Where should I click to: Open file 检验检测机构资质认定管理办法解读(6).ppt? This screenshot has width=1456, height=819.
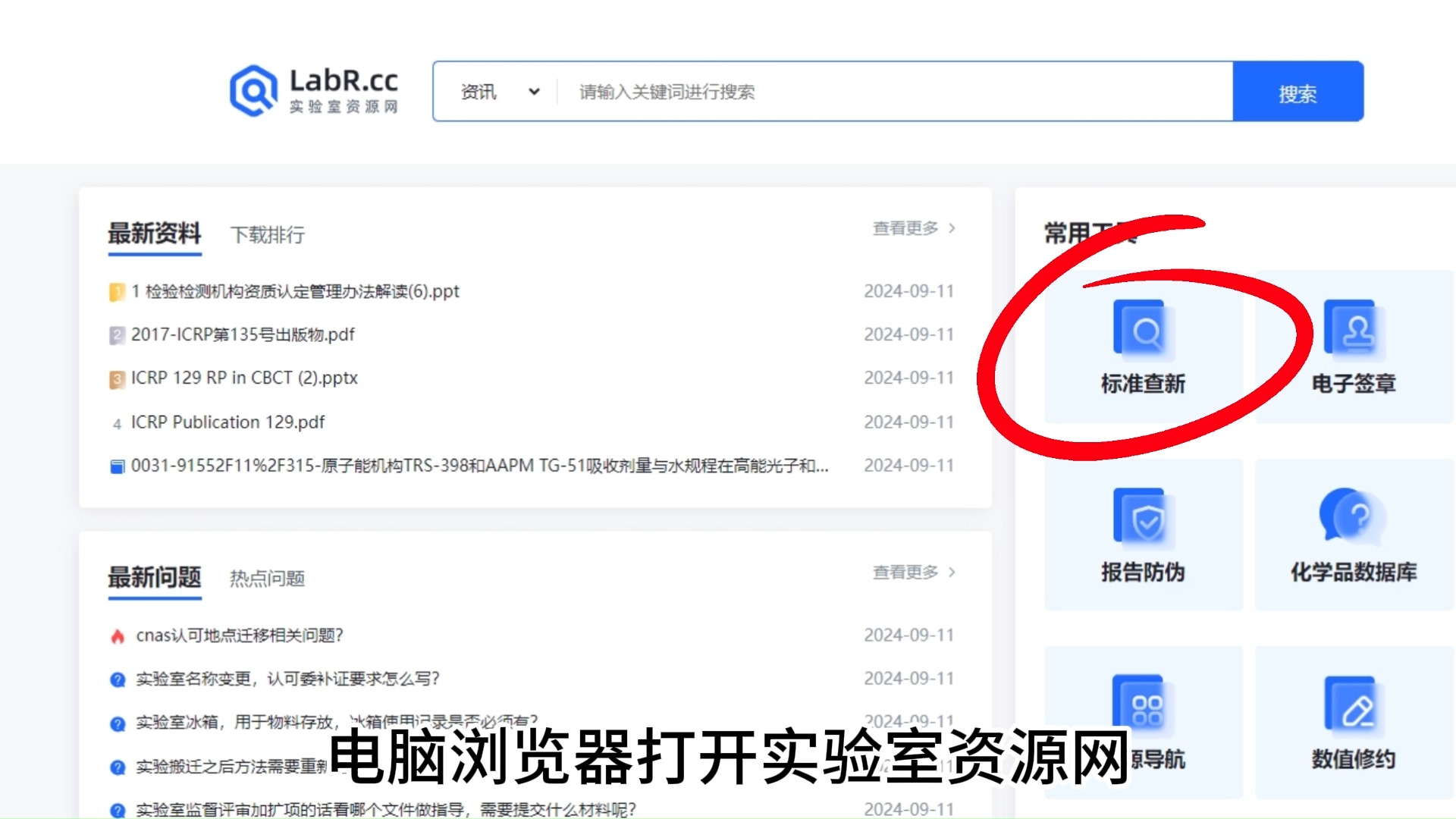pyautogui.click(x=295, y=291)
